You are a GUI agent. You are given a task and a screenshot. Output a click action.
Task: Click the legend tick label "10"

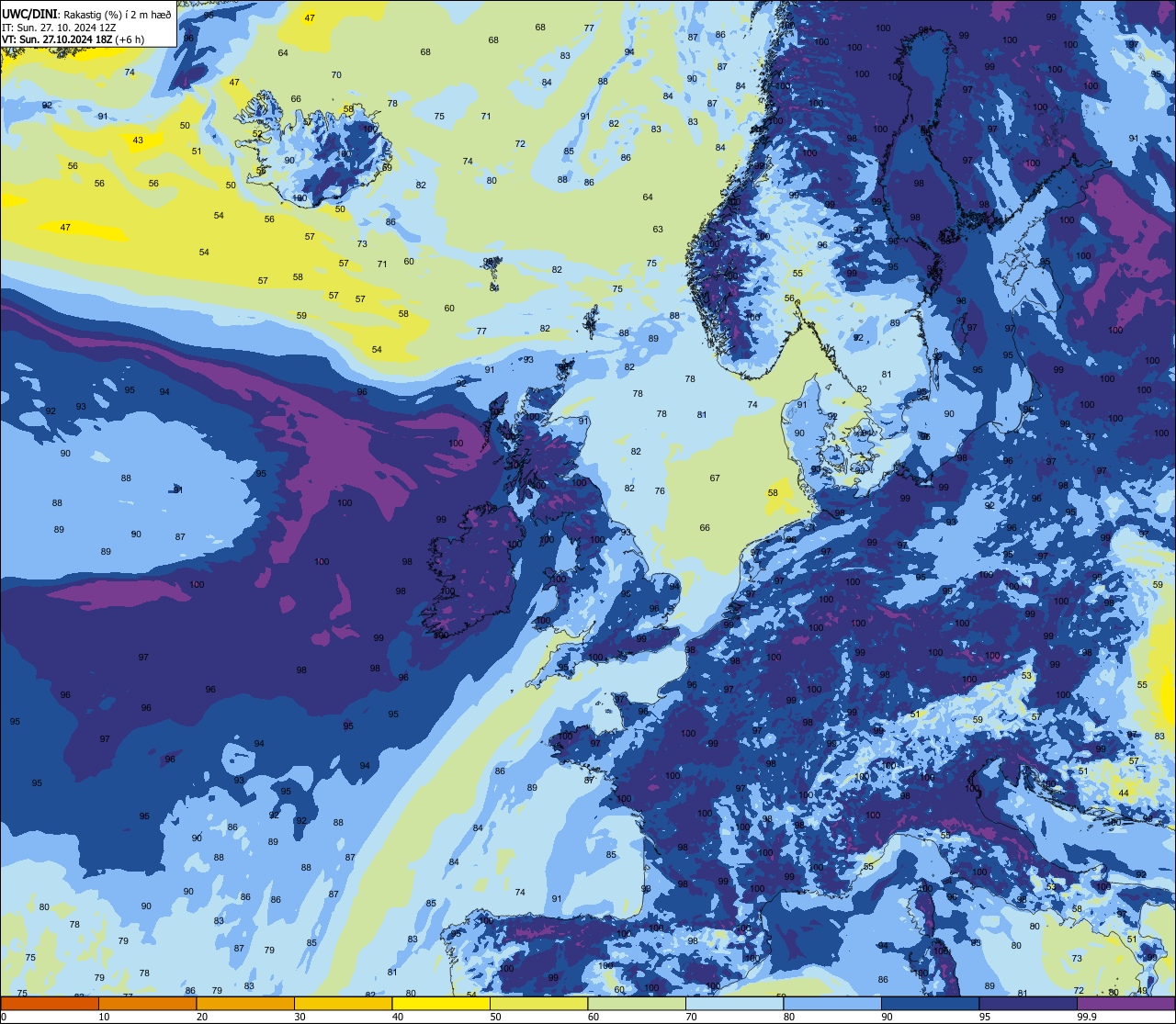point(104,1017)
